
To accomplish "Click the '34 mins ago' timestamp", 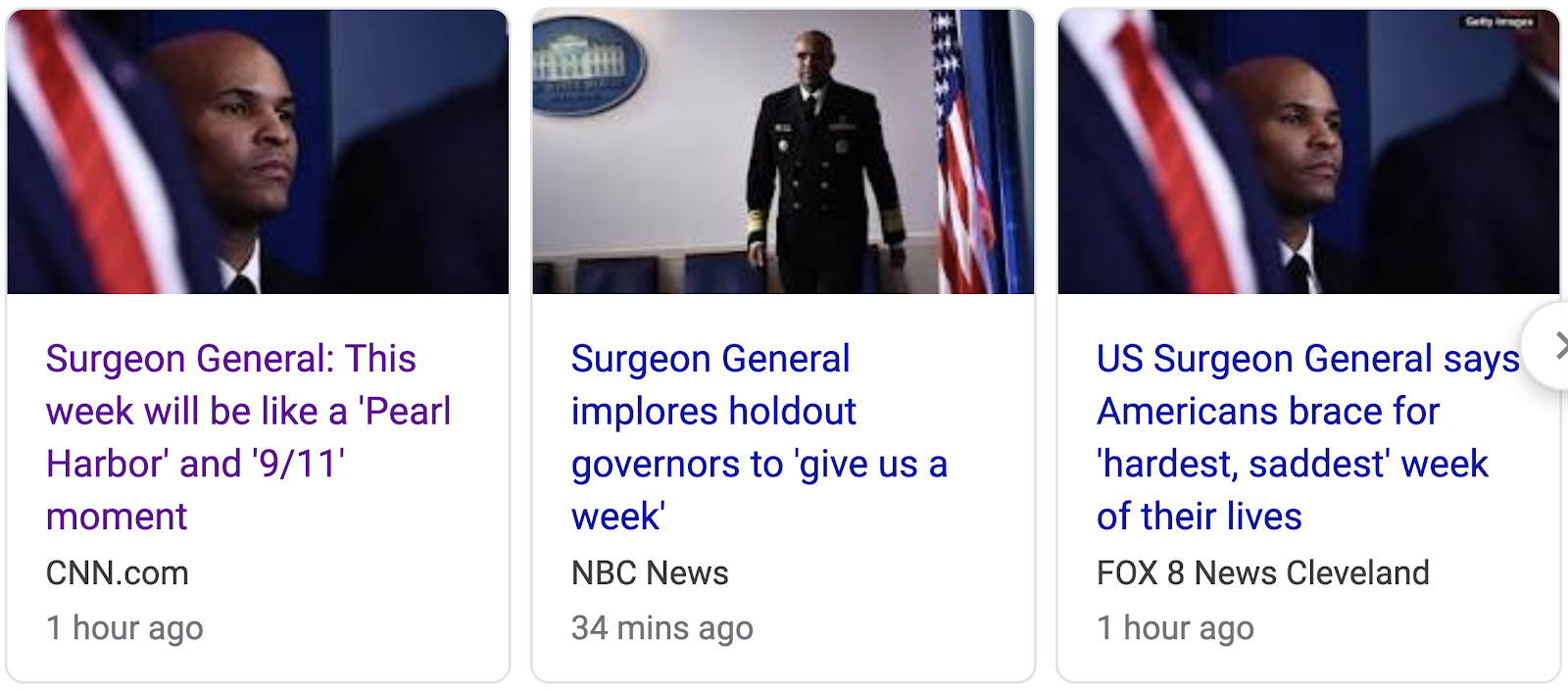I will 662,628.
